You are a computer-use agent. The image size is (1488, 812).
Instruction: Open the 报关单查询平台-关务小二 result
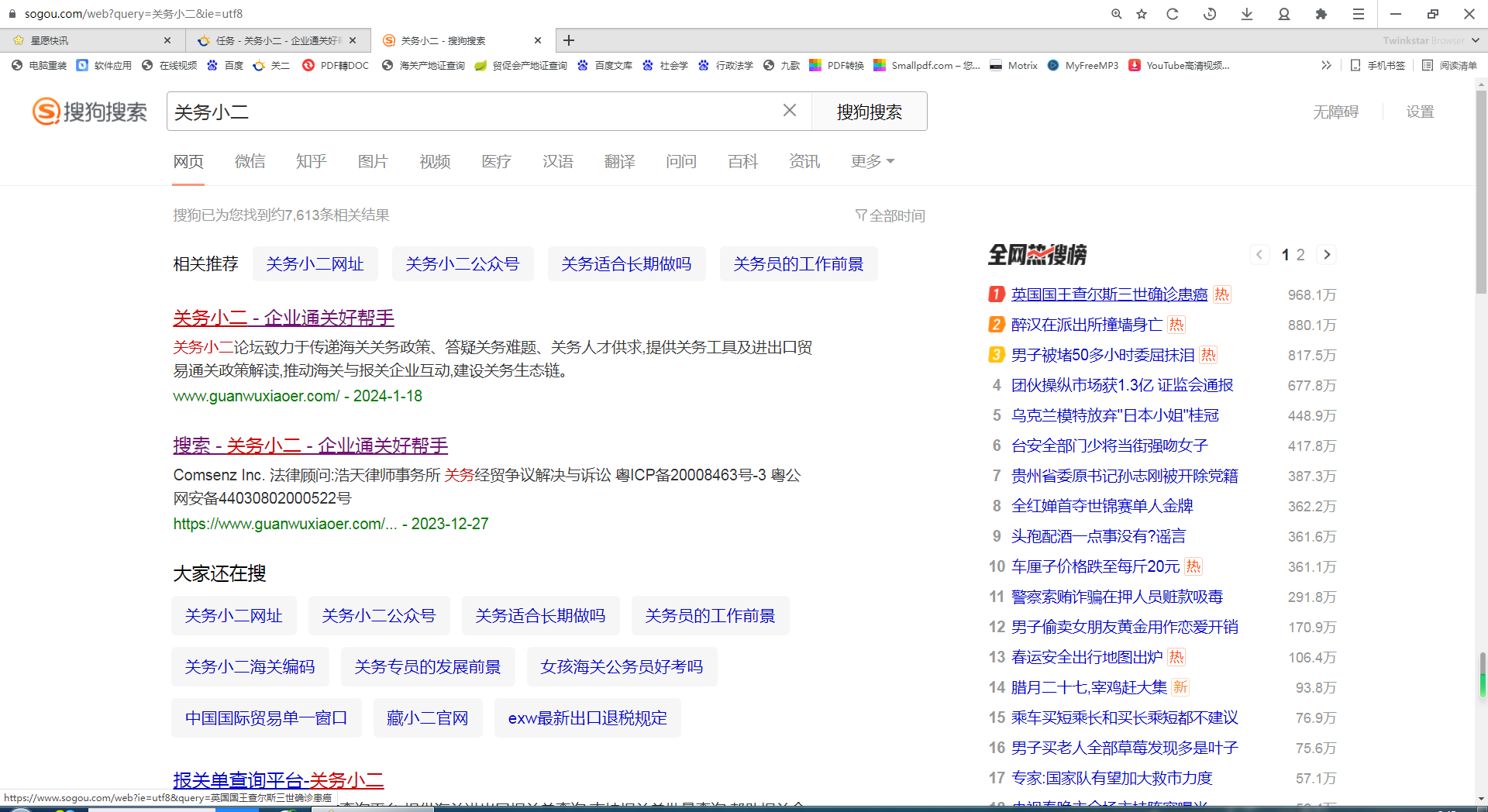click(278, 780)
